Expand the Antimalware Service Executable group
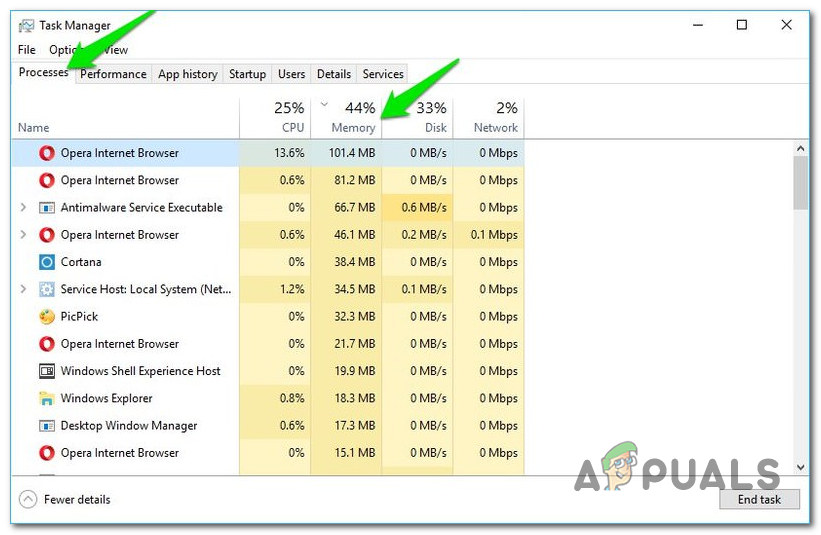The height and width of the screenshot is (535, 821). (x=23, y=207)
